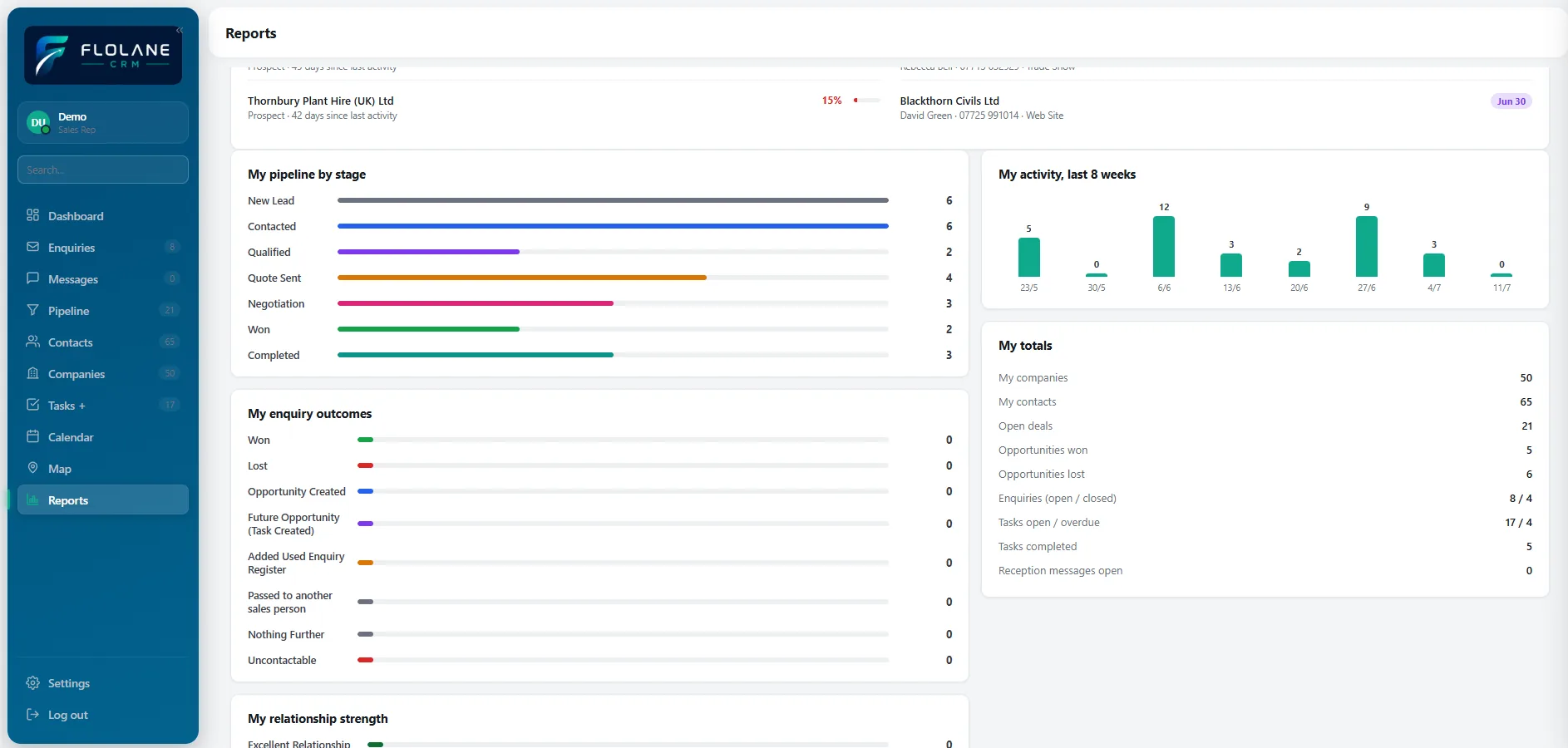Click the Jun 30 date badge
The image size is (1568, 748).
(1511, 101)
